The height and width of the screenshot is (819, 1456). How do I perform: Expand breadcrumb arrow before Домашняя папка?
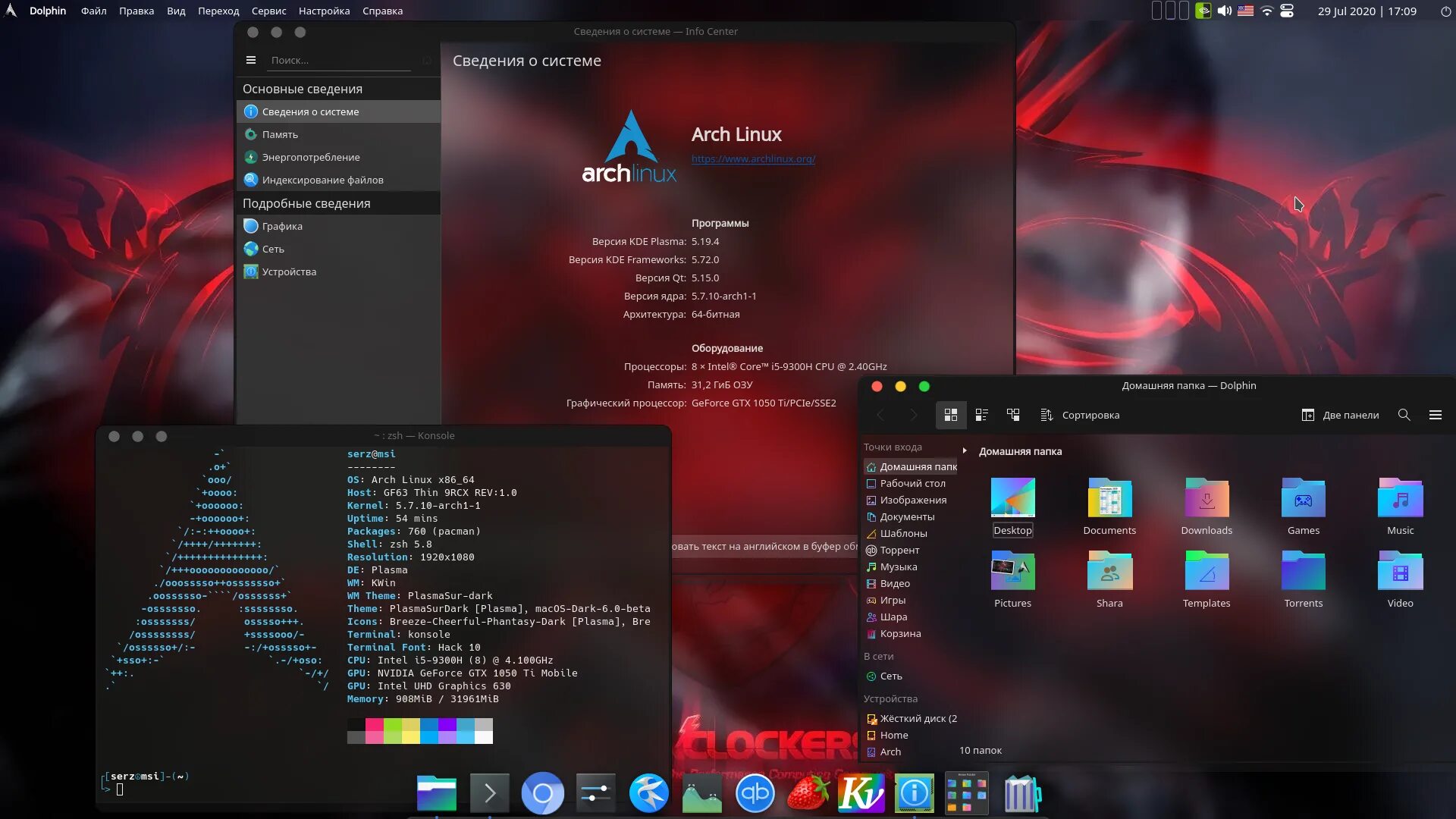[x=965, y=451]
